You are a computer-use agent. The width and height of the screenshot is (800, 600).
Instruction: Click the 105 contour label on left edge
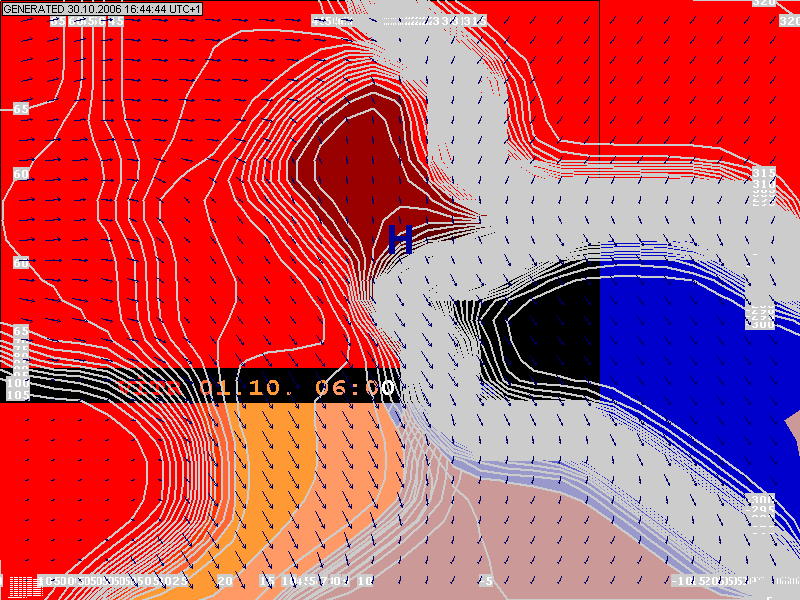point(19,395)
